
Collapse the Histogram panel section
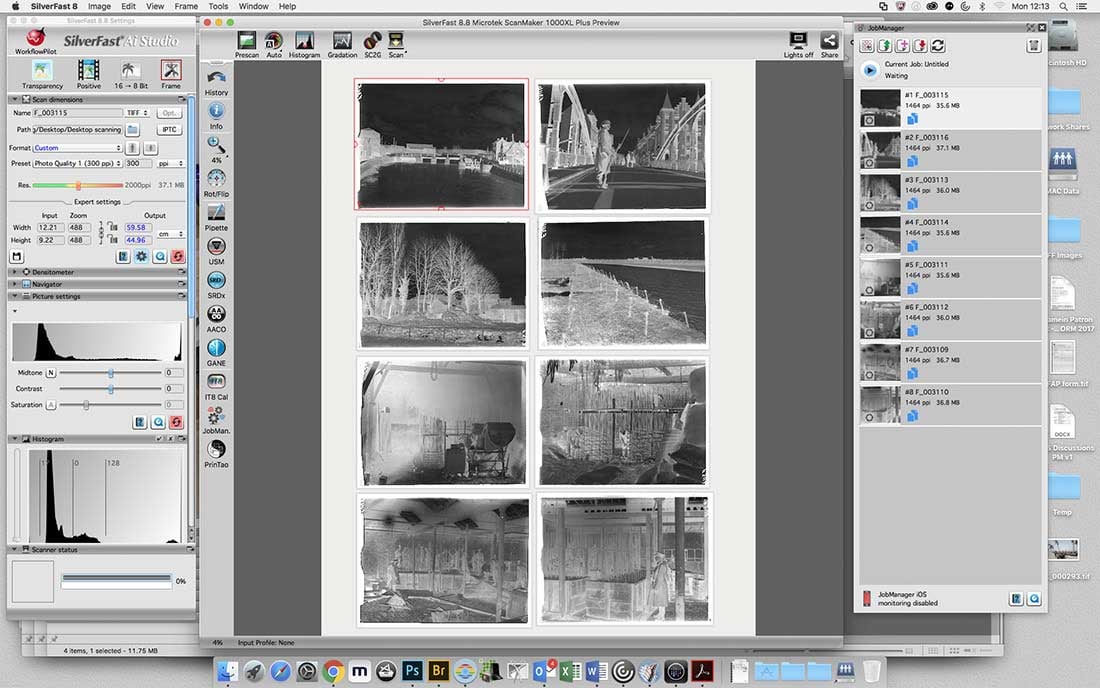(x=15, y=439)
